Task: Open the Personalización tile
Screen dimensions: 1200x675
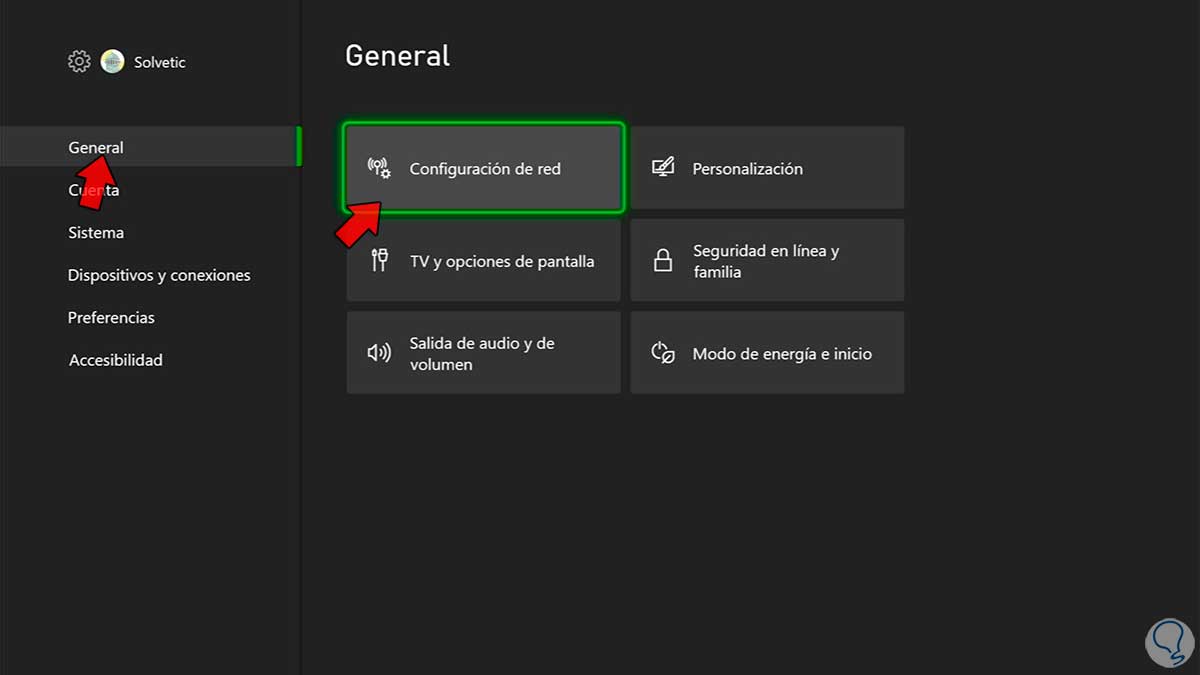Action: tap(767, 169)
